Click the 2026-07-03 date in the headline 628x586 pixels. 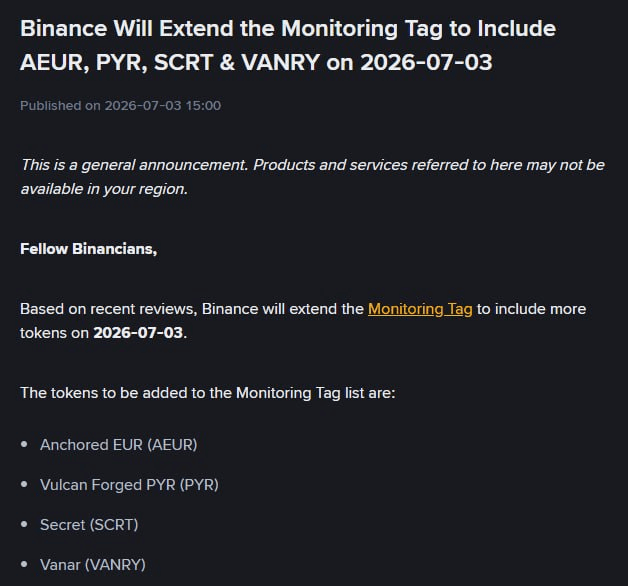pyautogui.click(x=426, y=62)
